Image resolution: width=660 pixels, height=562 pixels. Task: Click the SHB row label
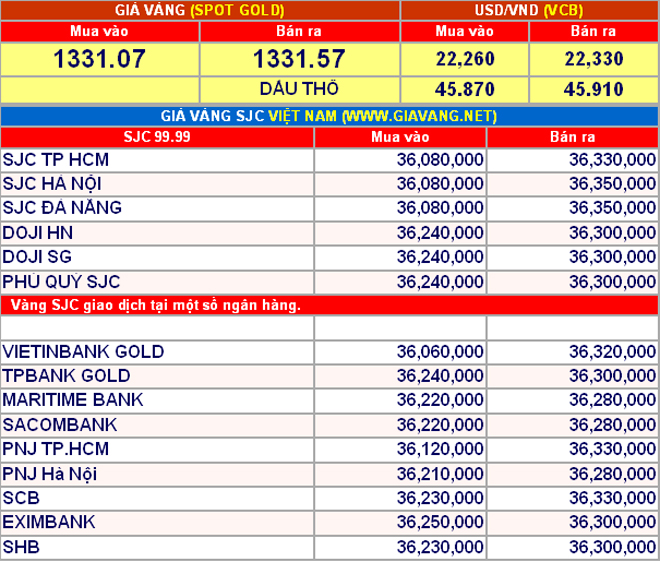(21, 545)
